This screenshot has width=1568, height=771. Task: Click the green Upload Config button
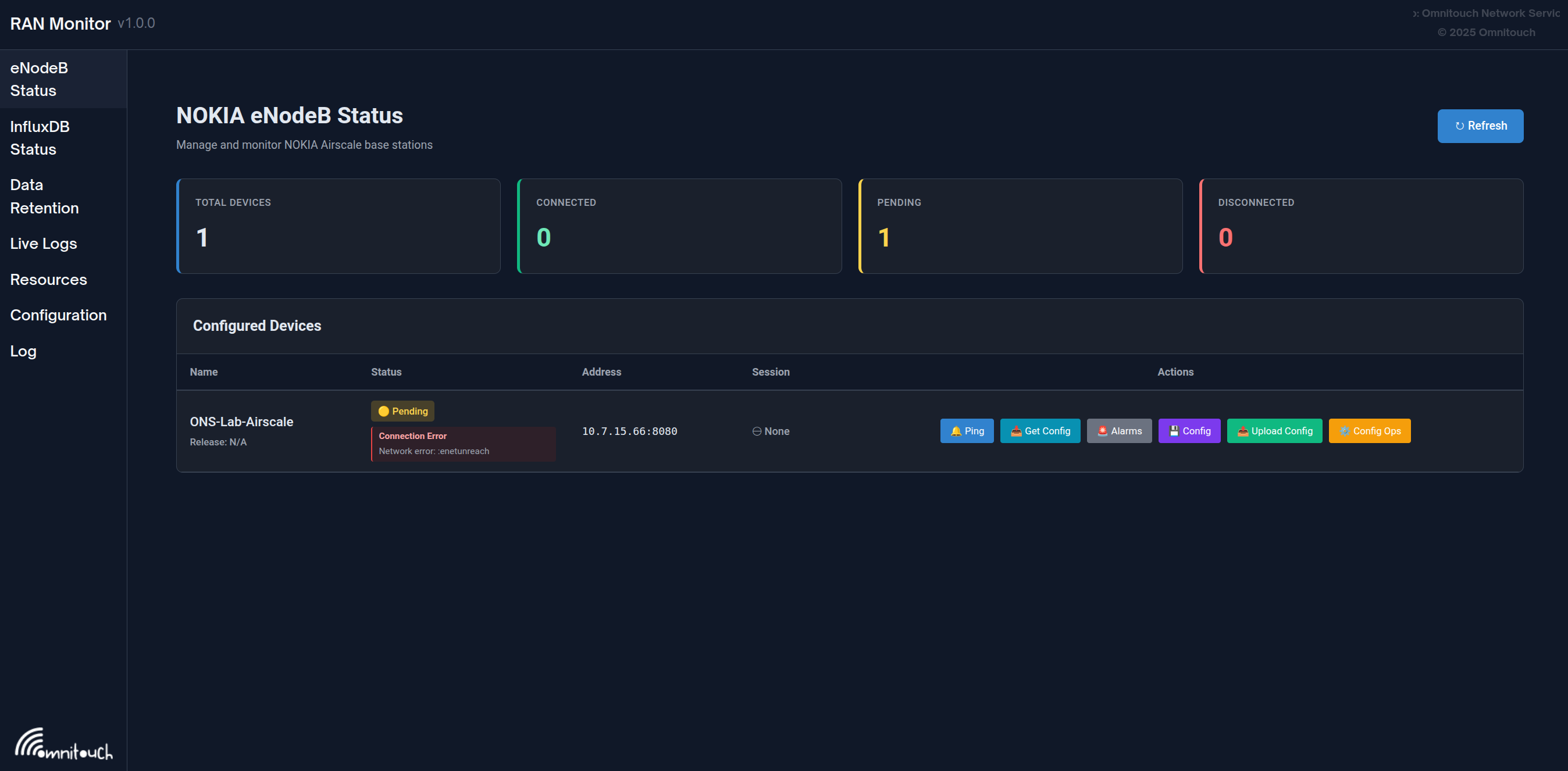pyautogui.click(x=1274, y=431)
